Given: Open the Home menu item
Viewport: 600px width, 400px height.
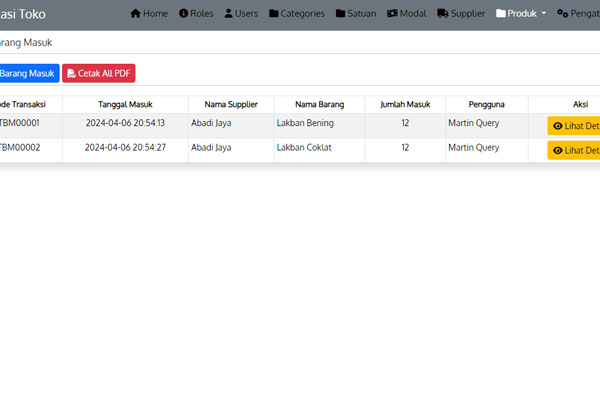Looking at the screenshot, I should (x=149, y=13).
